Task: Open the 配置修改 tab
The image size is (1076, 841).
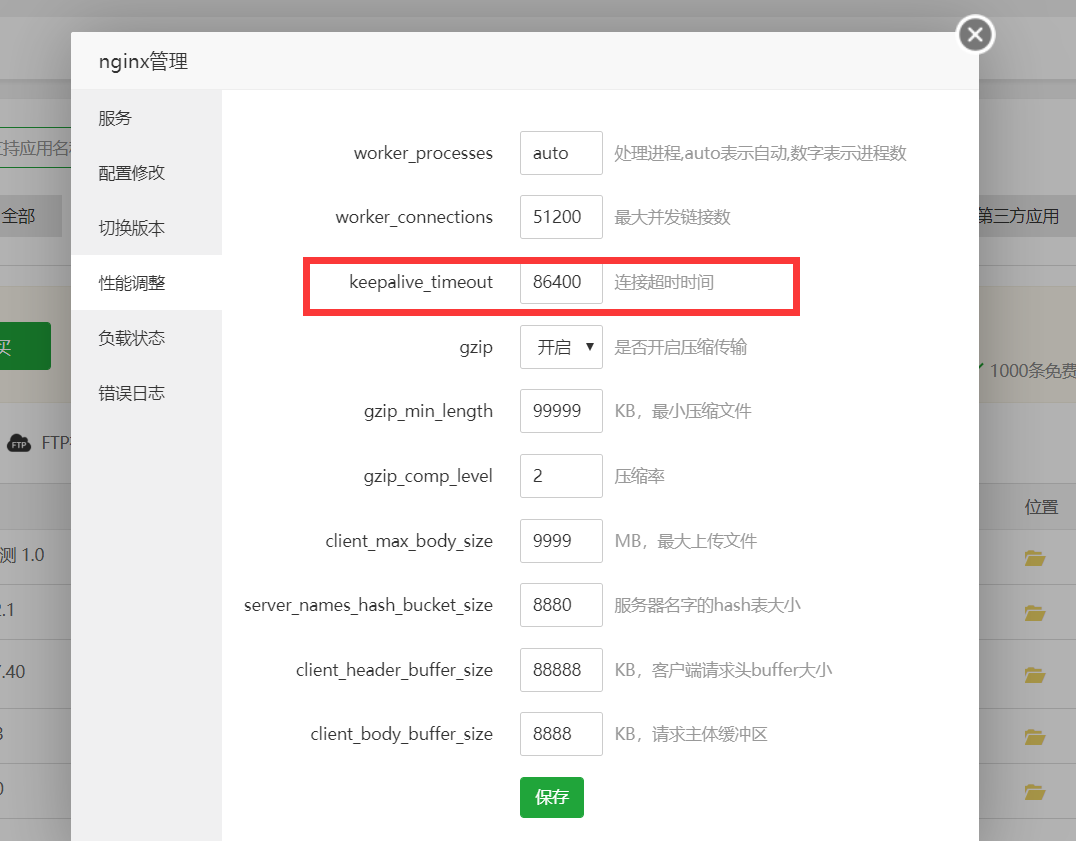Action: (x=146, y=173)
